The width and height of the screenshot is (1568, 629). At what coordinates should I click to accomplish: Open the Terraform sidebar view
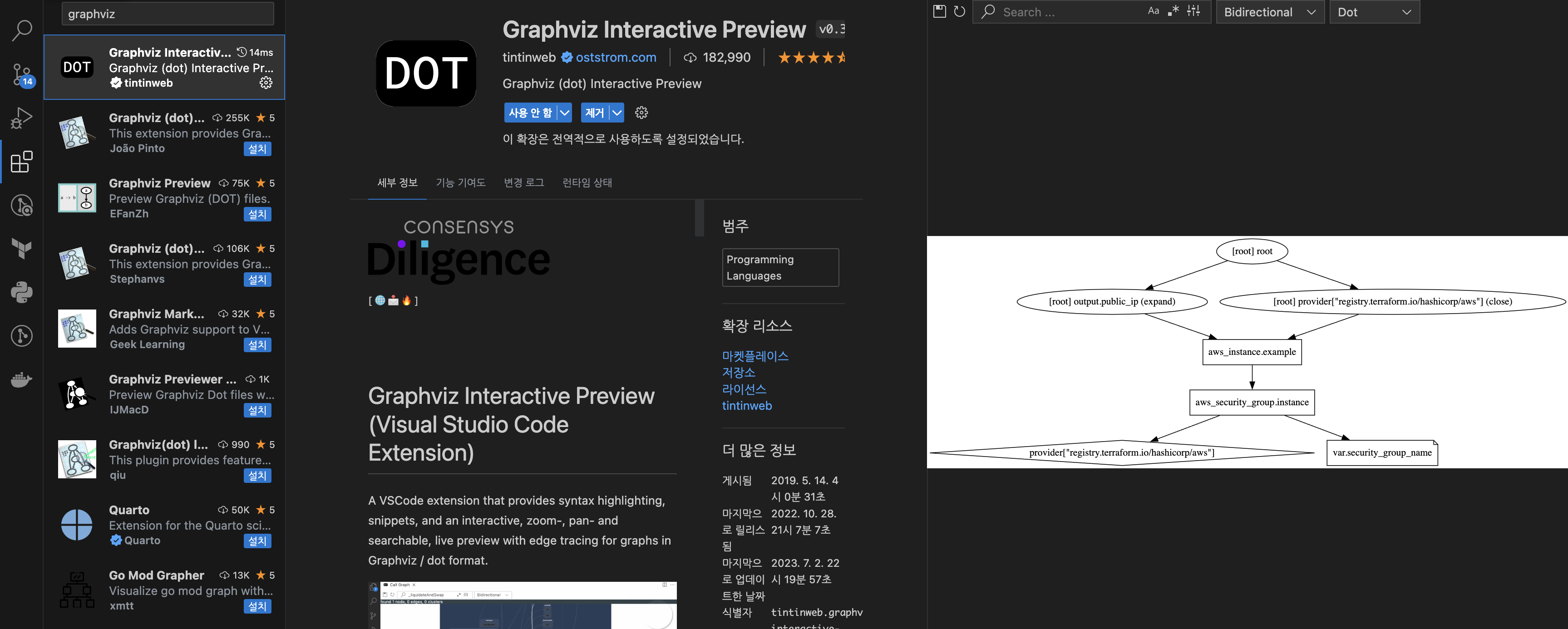point(22,248)
